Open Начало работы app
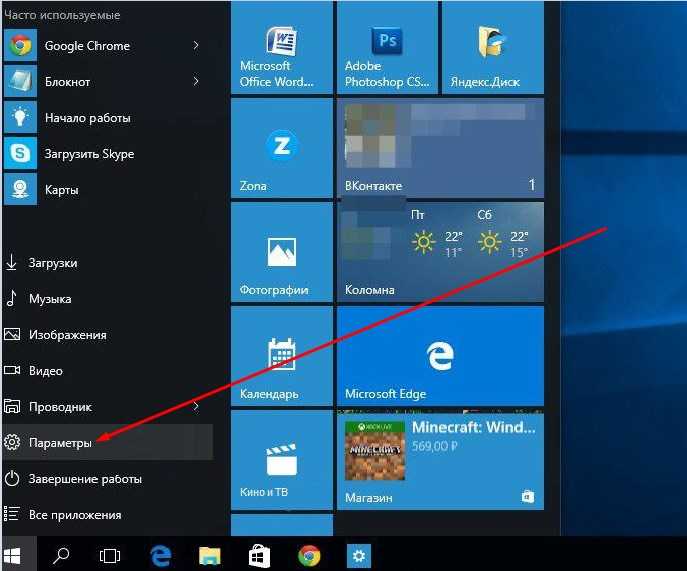Screen dimensions: 687x571 tap(107, 117)
